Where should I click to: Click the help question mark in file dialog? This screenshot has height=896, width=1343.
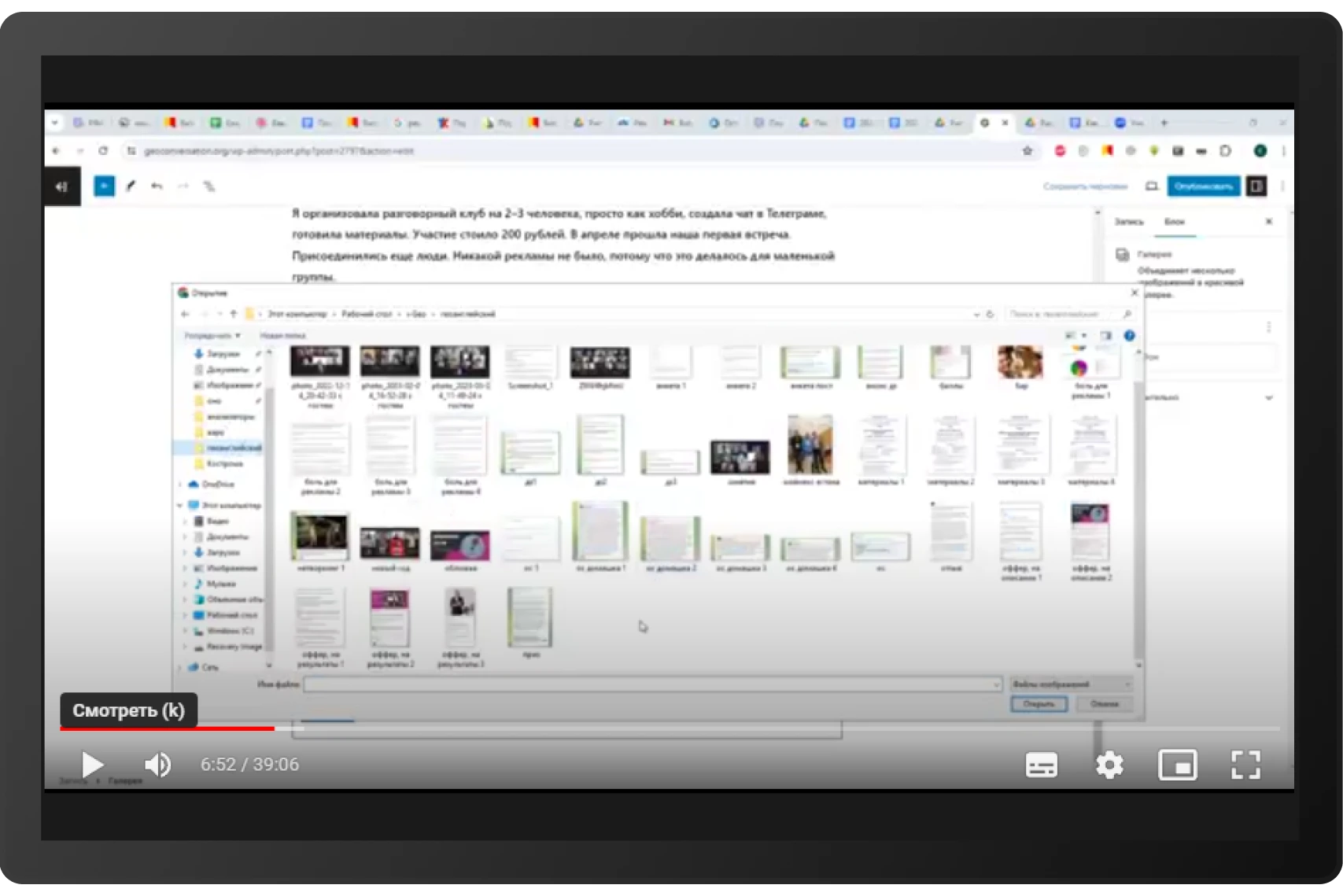[1129, 336]
